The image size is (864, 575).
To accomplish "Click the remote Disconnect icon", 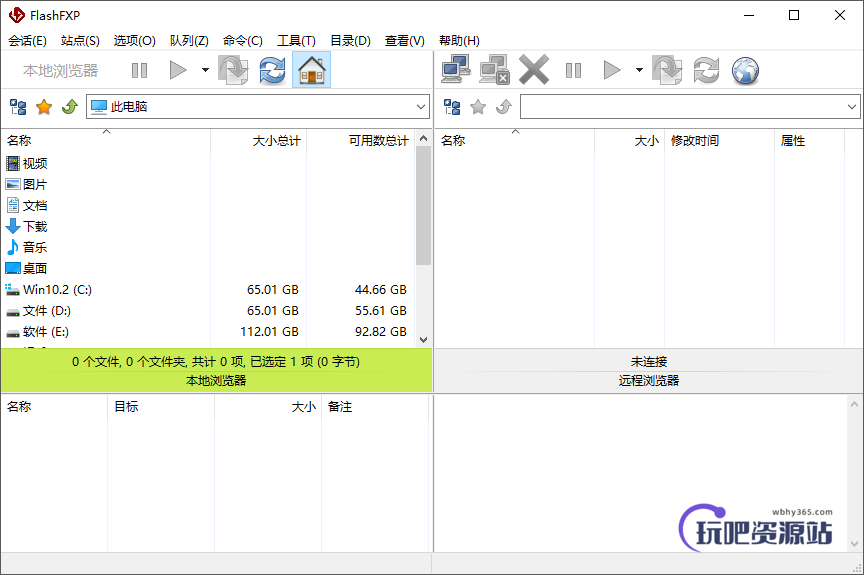I will [494, 69].
